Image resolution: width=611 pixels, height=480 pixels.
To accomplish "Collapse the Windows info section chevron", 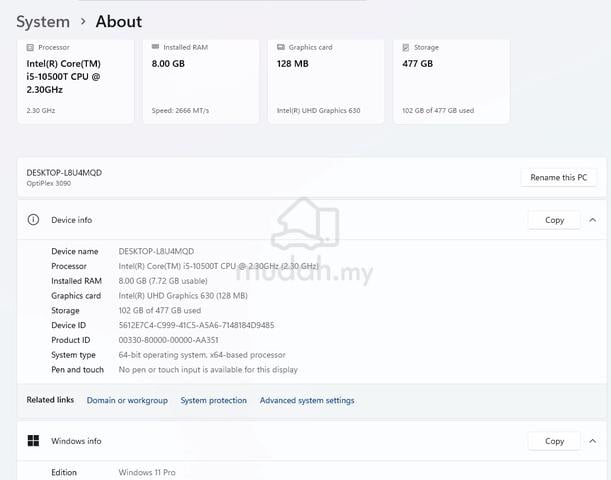I will 592,441.
